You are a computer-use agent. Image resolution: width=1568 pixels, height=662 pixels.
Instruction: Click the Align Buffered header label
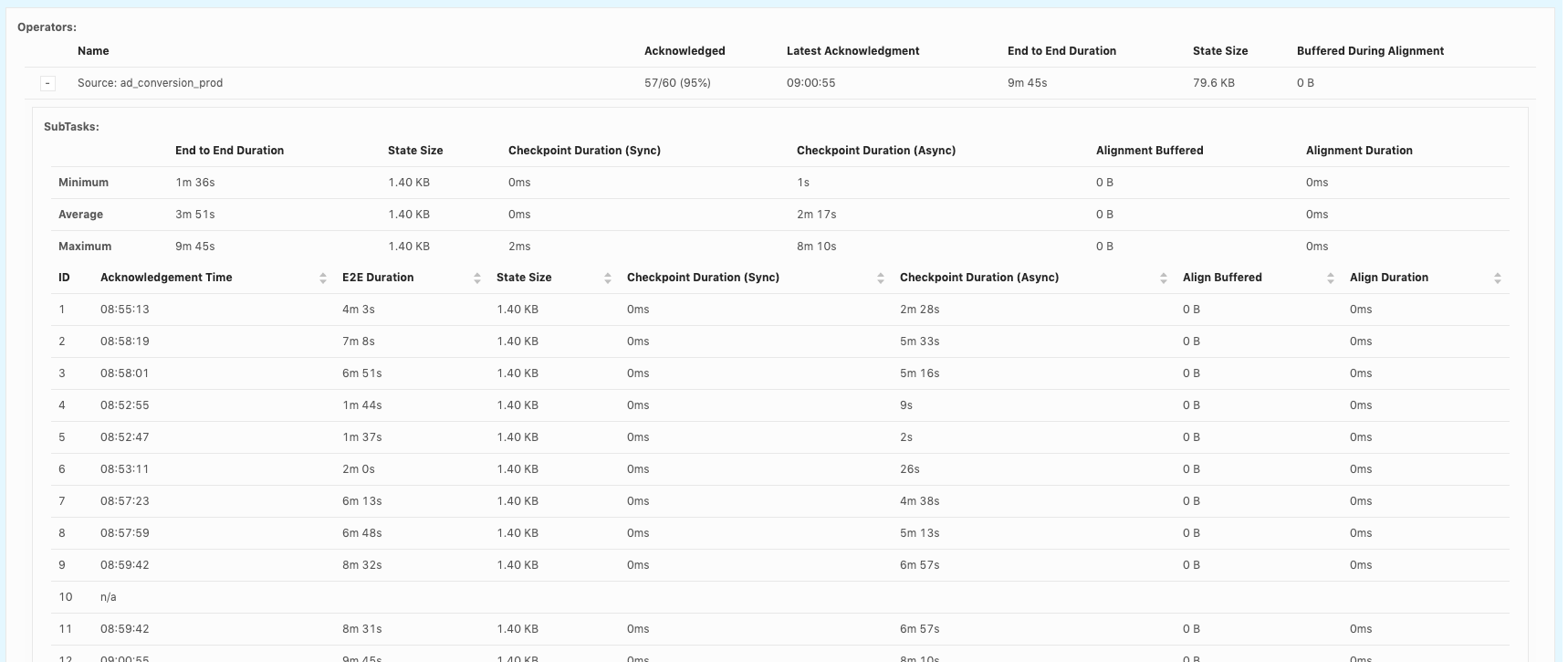pyautogui.click(x=1222, y=278)
